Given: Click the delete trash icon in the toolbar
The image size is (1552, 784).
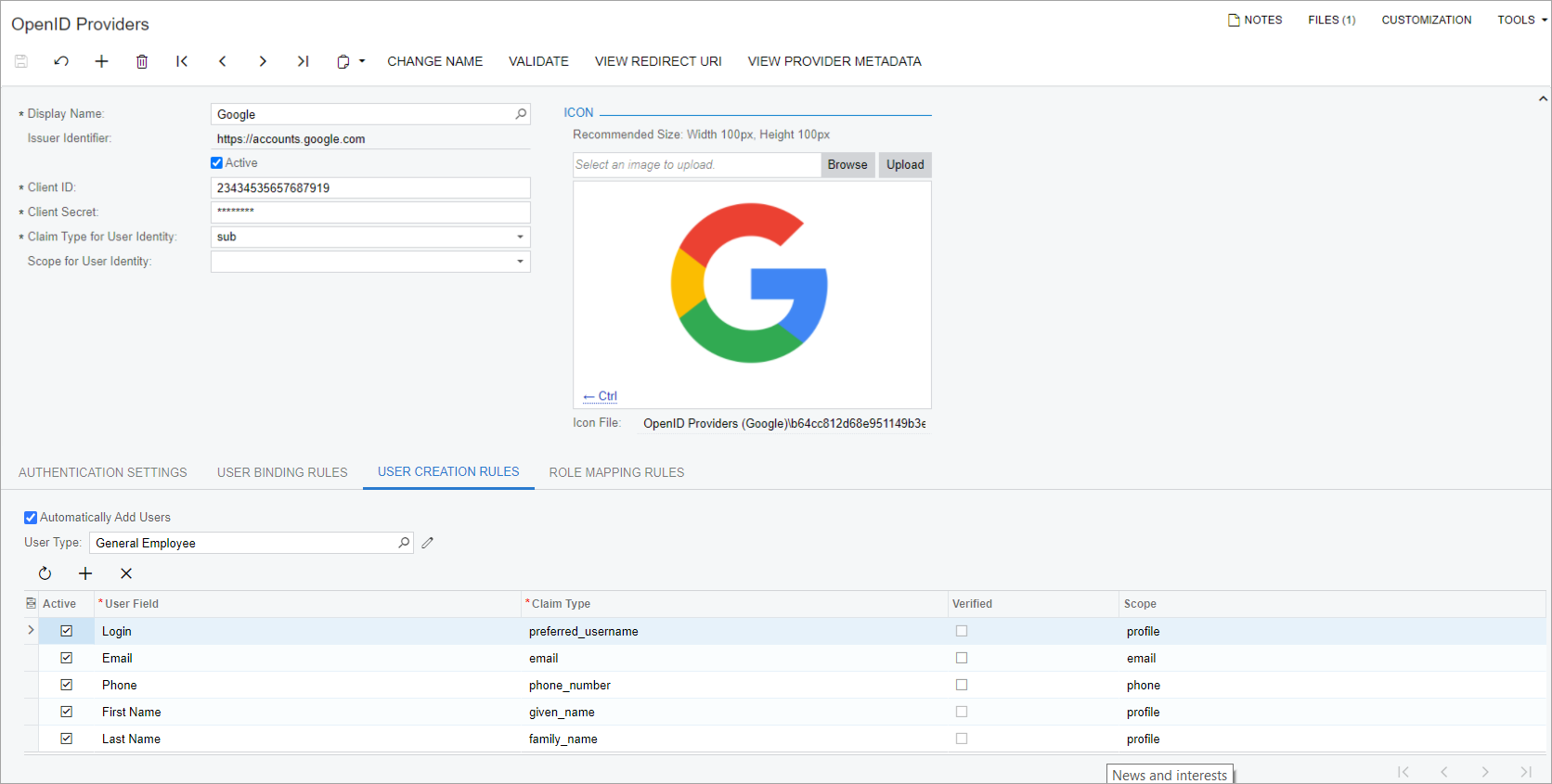Looking at the screenshot, I should 142,61.
